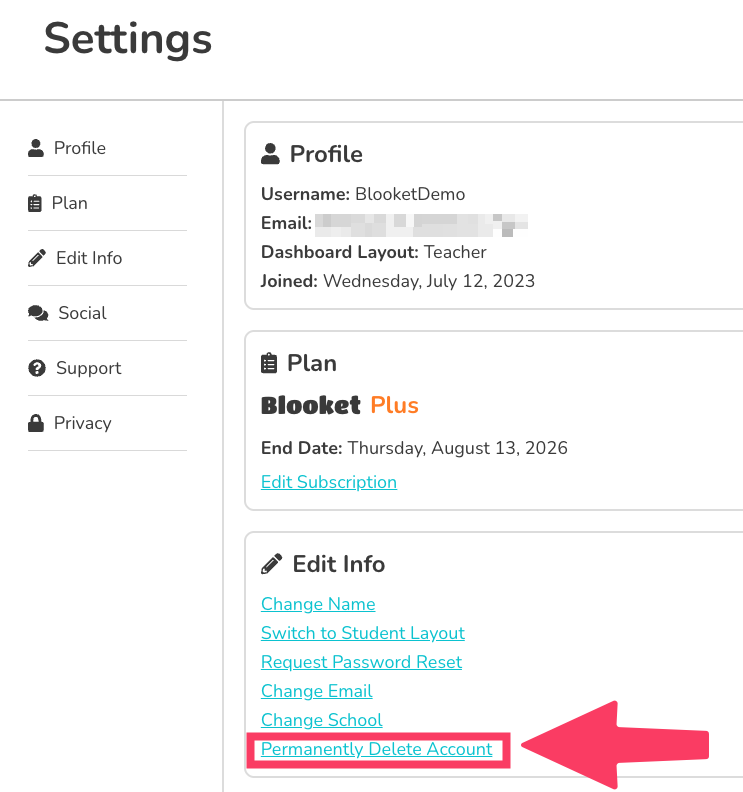
Task: Open the Privacy settings section
Action: (x=82, y=423)
